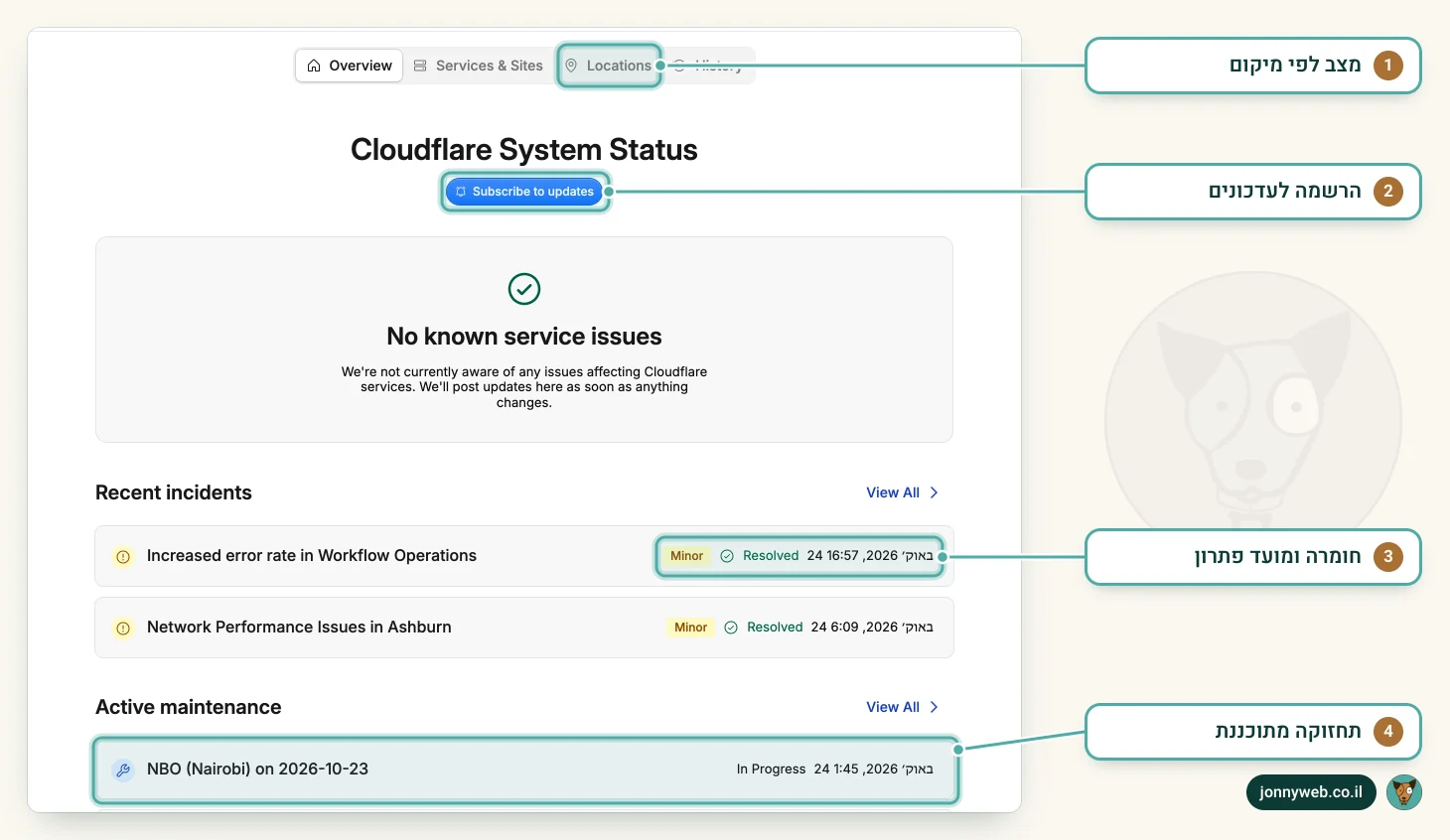Click the Active maintenance heading
Viewport: 1450px width, 840px height.
point(189,707)
